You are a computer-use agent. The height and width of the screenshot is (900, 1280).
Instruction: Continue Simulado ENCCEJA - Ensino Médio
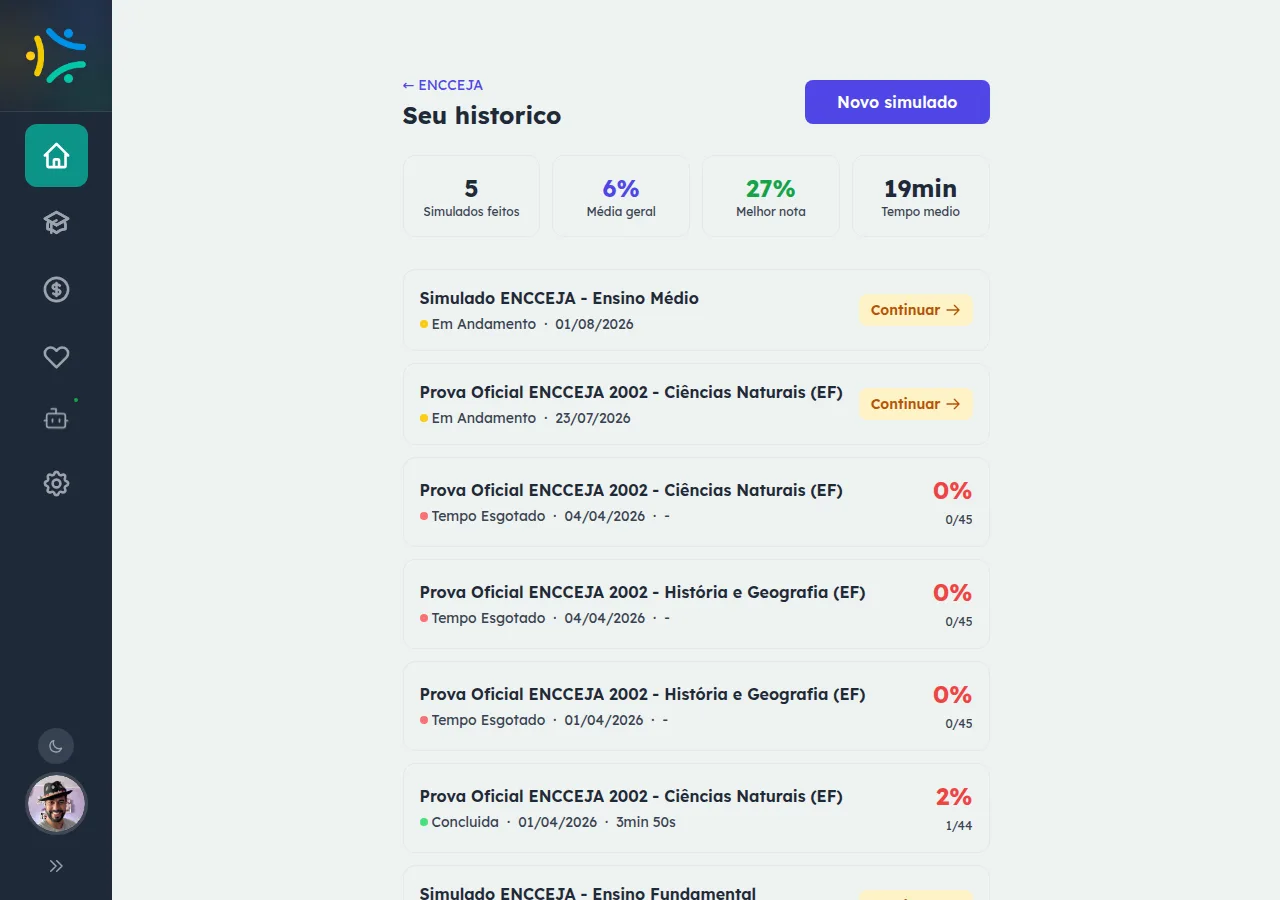(x=915, y=310)
